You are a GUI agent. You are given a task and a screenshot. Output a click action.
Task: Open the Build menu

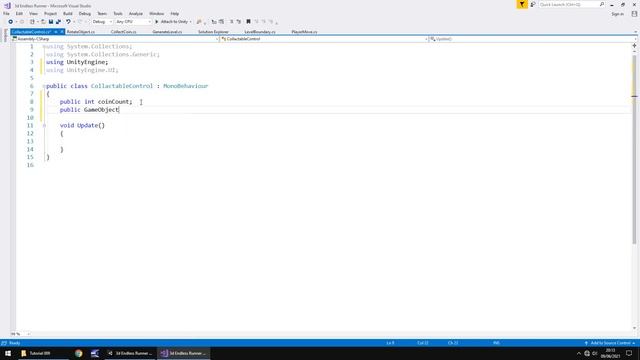[x=68, y=14]
